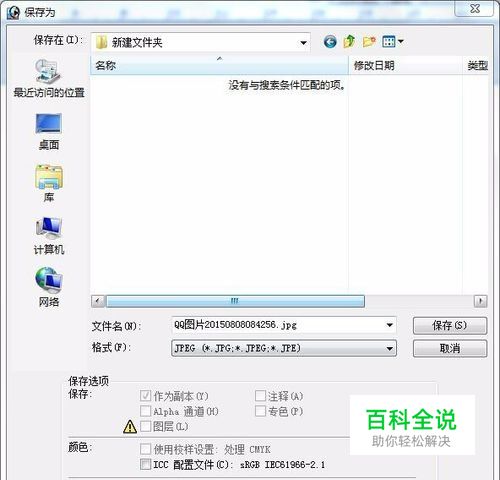
Task: Toggle the 作为副本(Y) checkbox
Action: (x=145, y=396)
